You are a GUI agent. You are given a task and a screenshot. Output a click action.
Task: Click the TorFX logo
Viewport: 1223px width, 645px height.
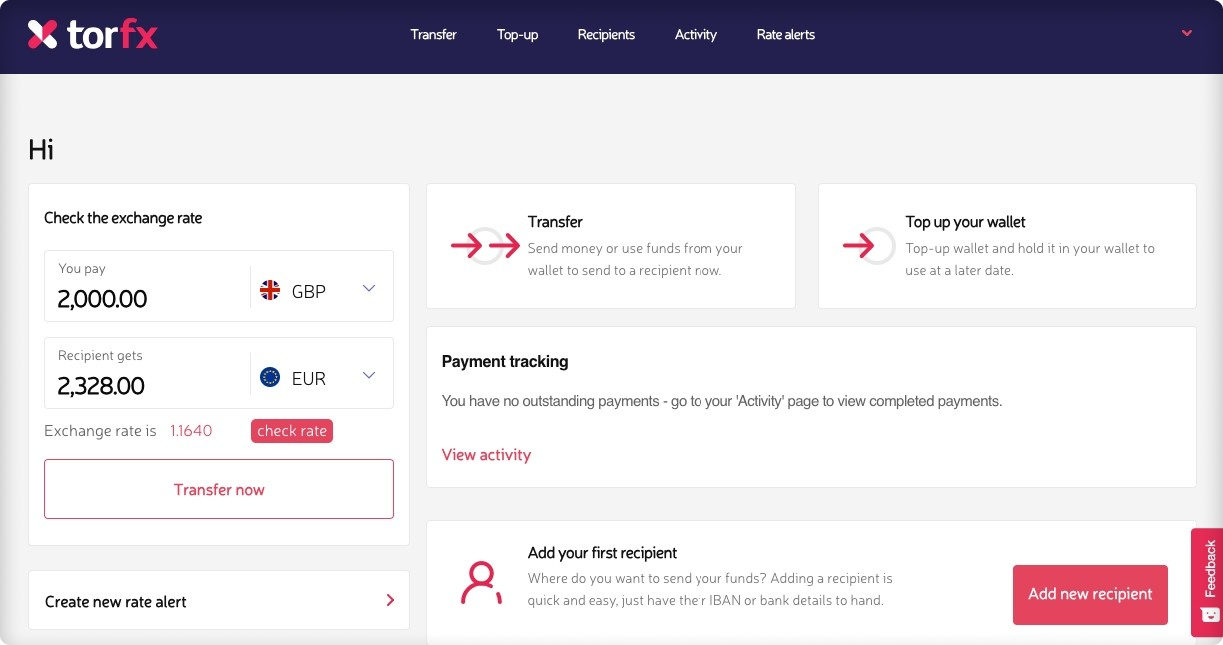[92, 35]
